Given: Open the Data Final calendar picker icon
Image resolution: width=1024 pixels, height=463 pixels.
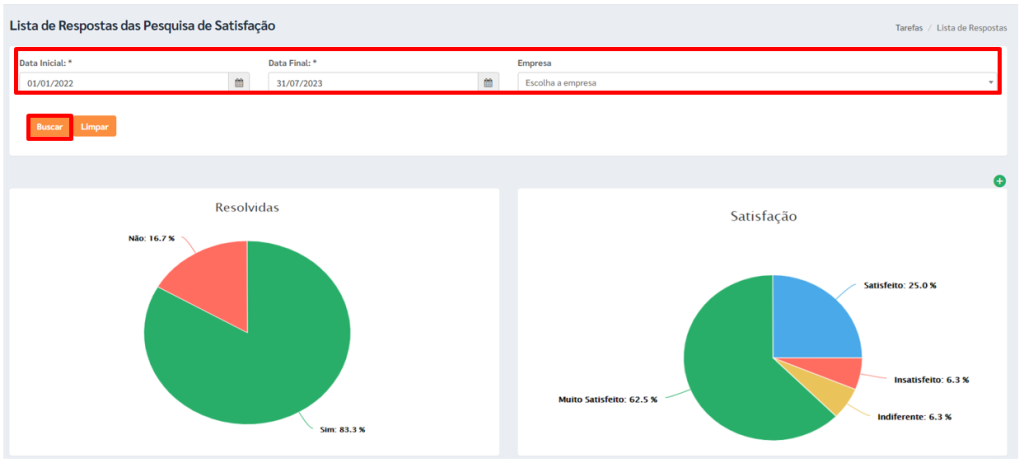Looking at the screenshot, I should coord(488,83).
